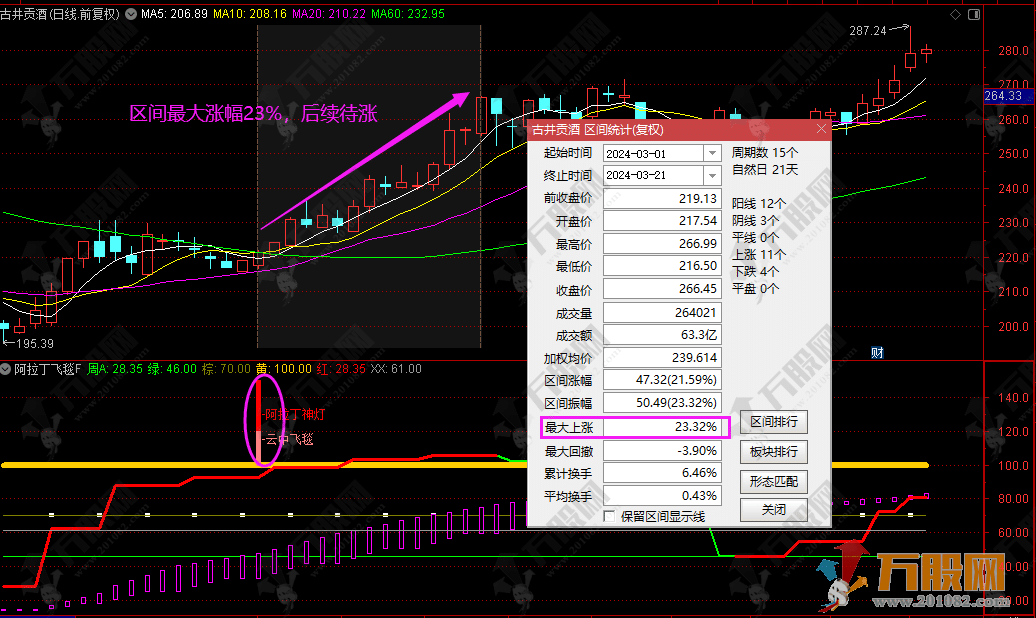Viewport: 1036px width, 618px height.
Task: Click the MA5: 206.89 label
Action: (174, 14)
